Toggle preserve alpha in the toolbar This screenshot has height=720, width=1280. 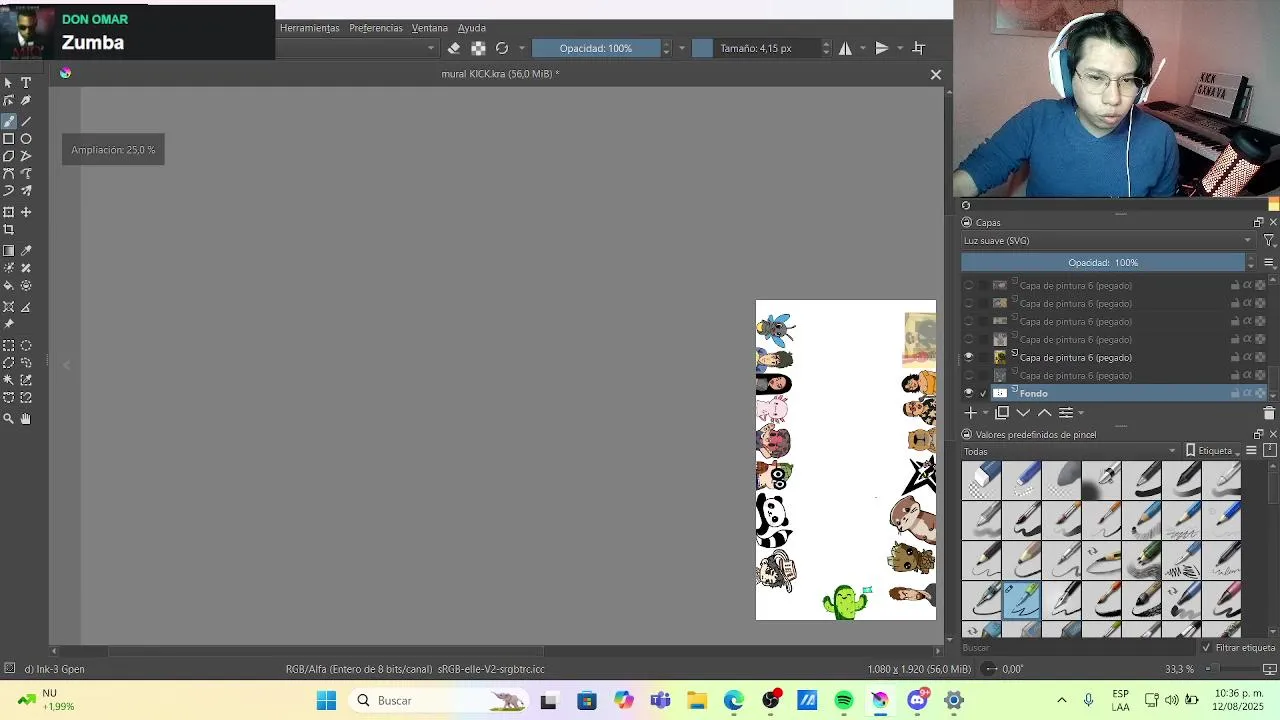[x=478, y=48]
